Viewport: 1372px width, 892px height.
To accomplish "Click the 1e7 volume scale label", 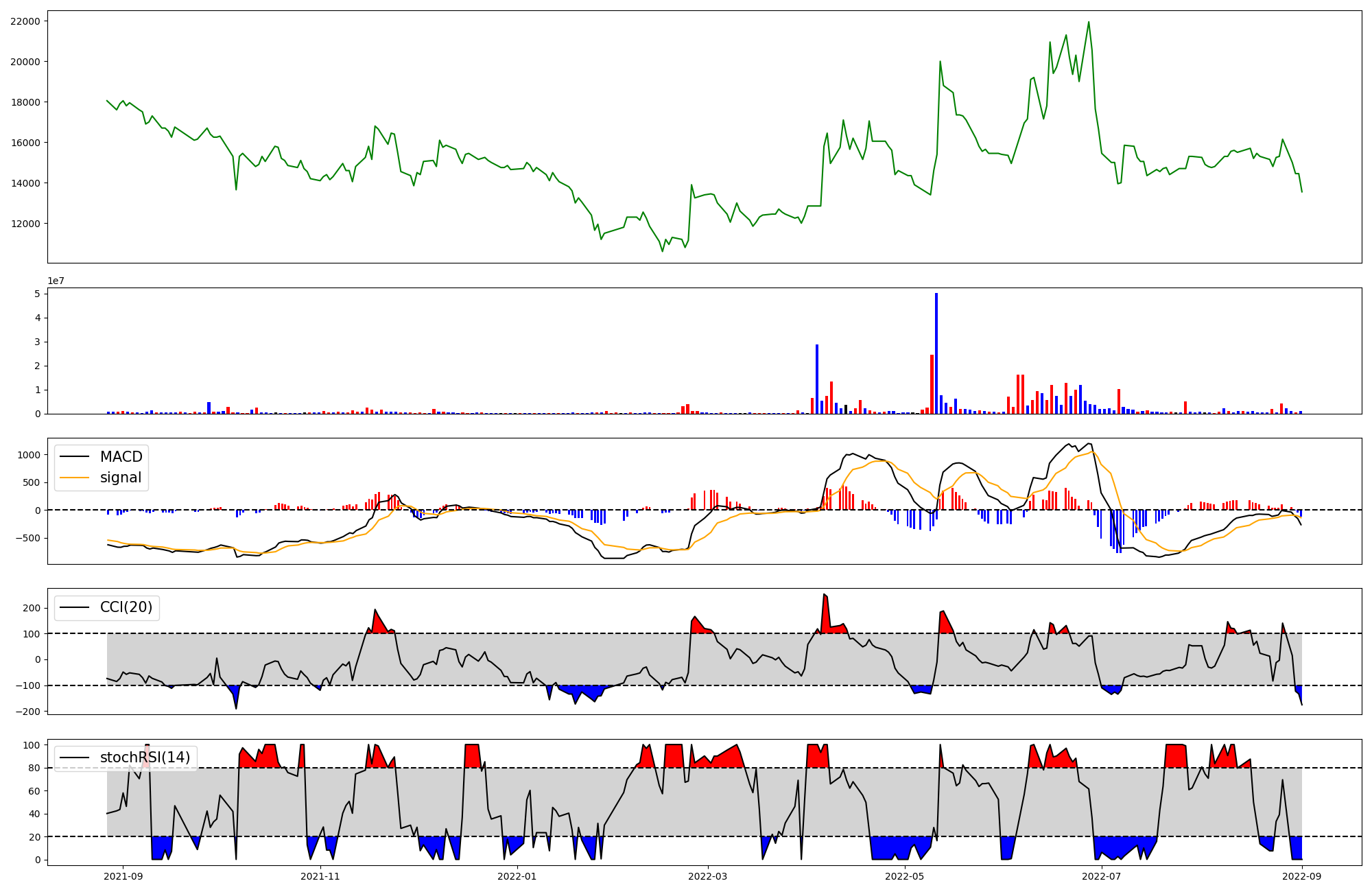I will [x=56, y=281].
